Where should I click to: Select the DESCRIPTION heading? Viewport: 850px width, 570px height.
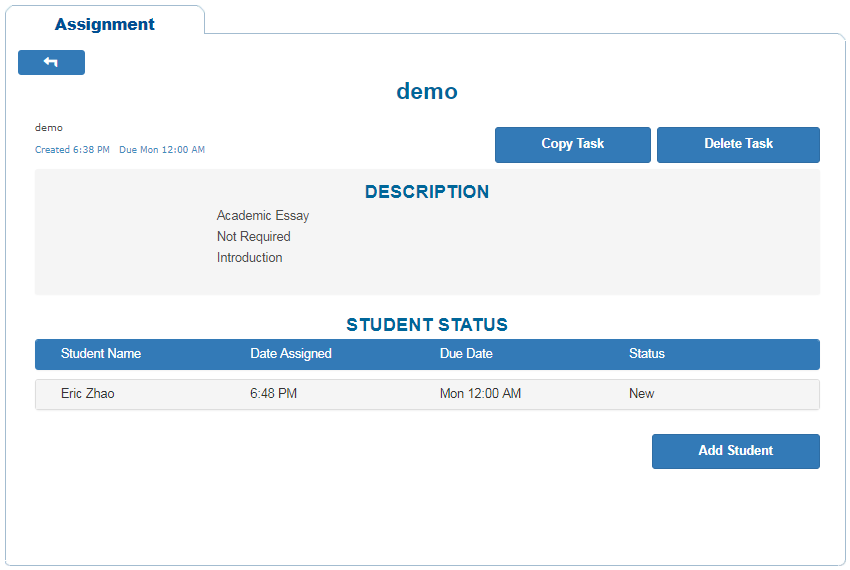(x=427, y=192)
